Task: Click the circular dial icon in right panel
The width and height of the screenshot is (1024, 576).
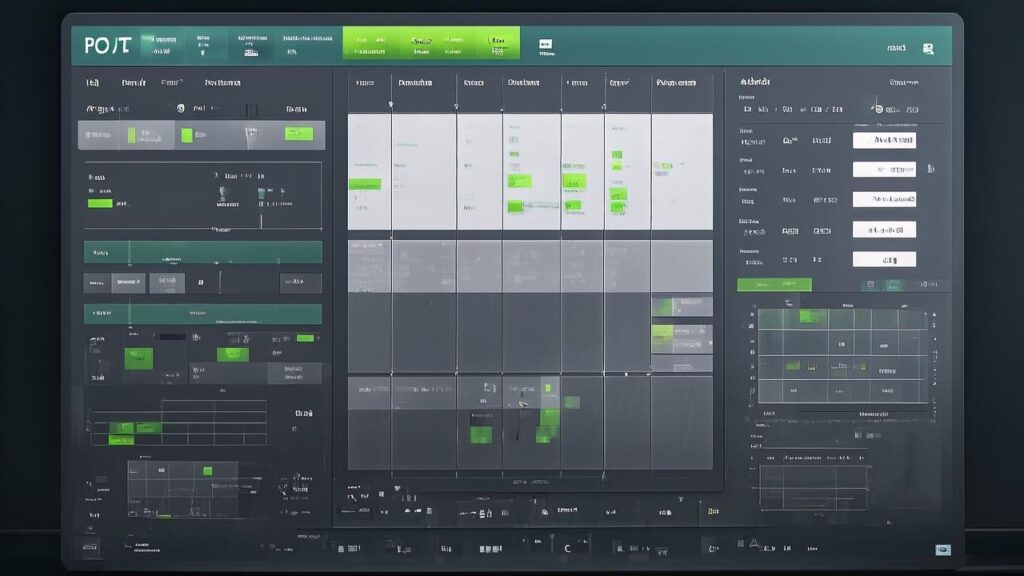Action: [x=875, y=108]
